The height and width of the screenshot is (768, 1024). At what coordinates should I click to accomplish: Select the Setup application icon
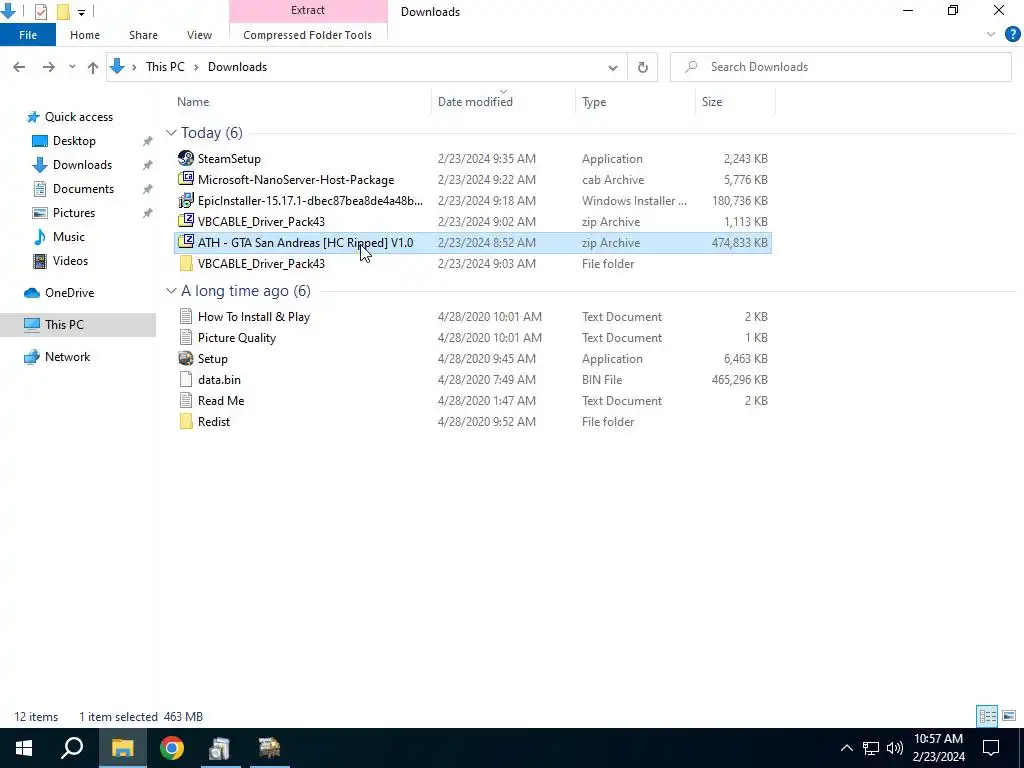(186, 359)
